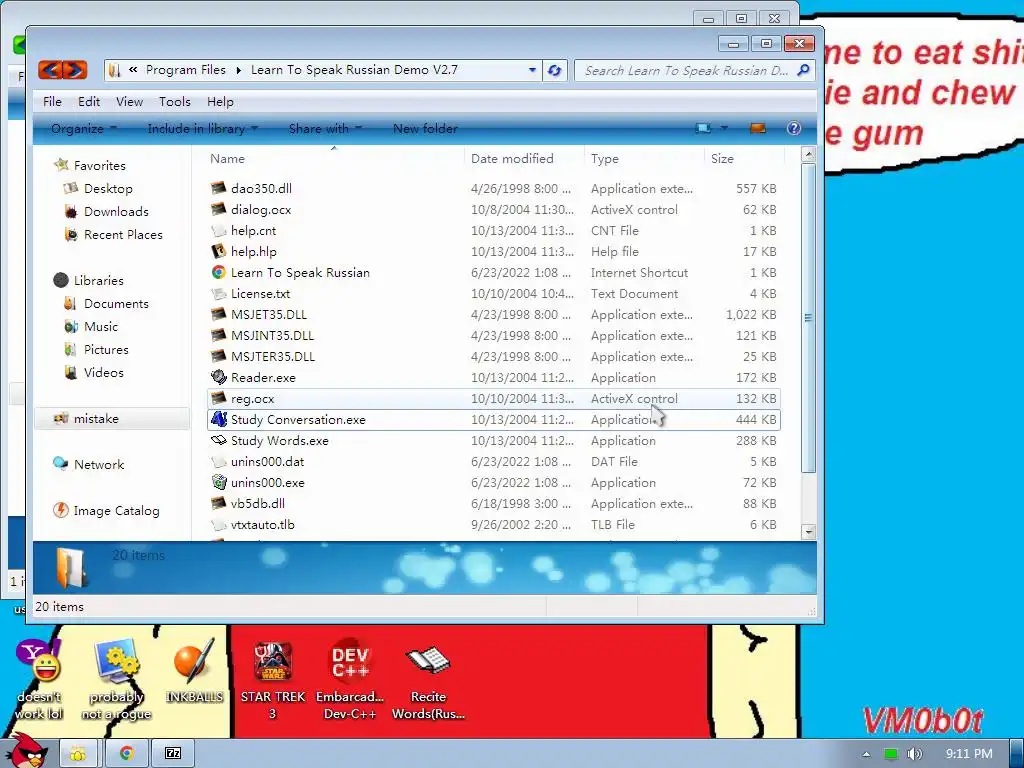Viewport: 1024px width, 768px height.
Task: Click the scrollbar down arrow
Action: point(808,532)
